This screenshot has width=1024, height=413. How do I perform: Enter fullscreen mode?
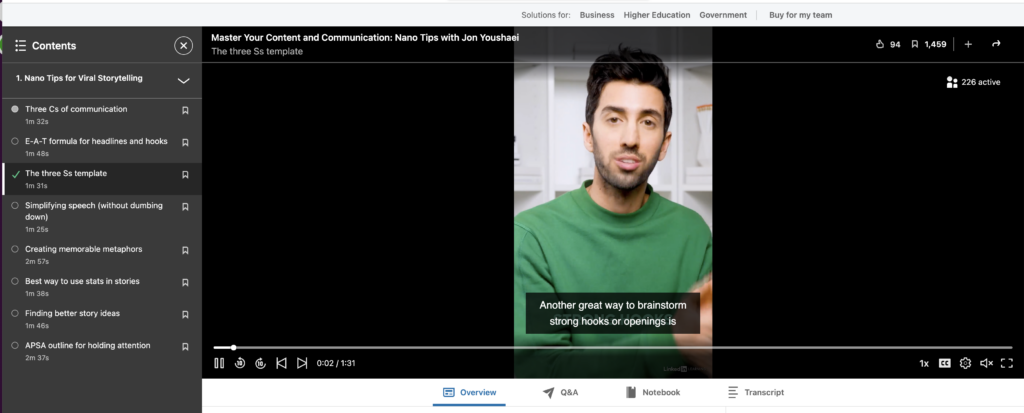tap(1006, 363)
